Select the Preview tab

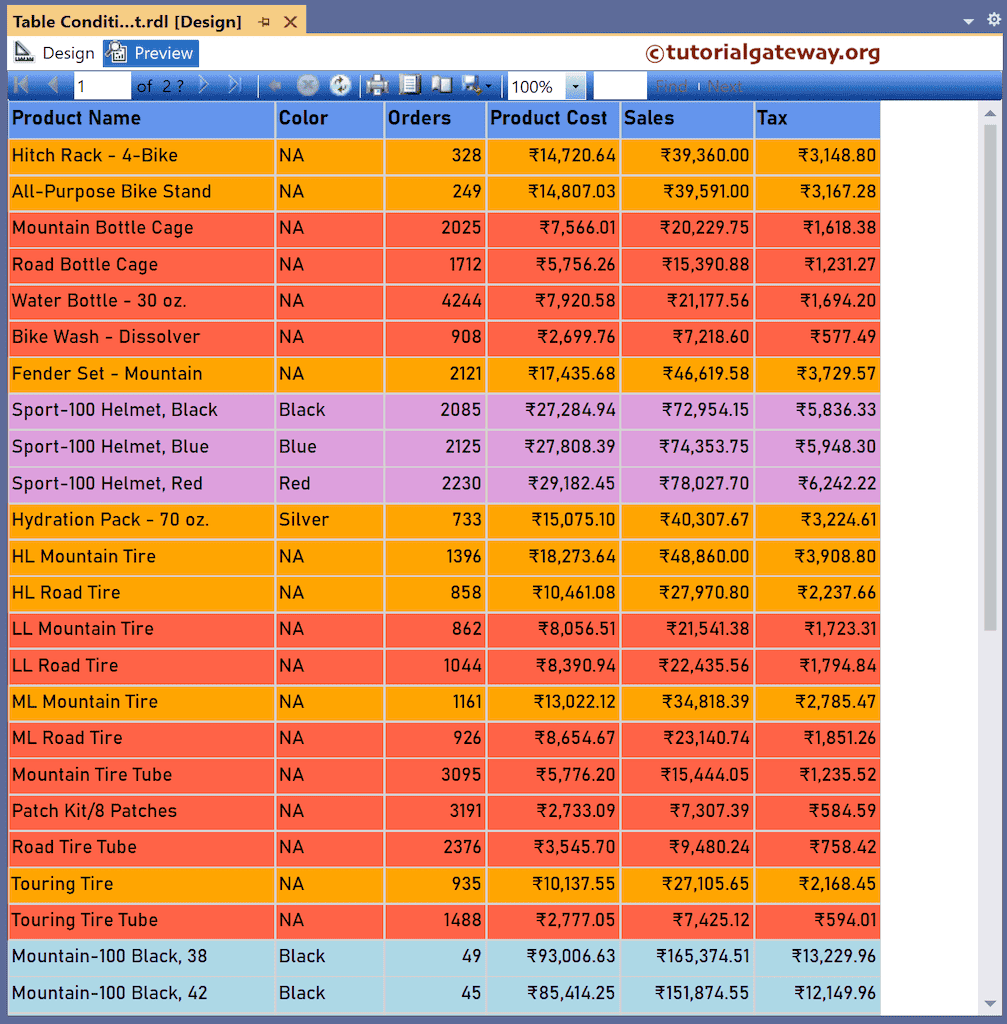tap(150, 53)
